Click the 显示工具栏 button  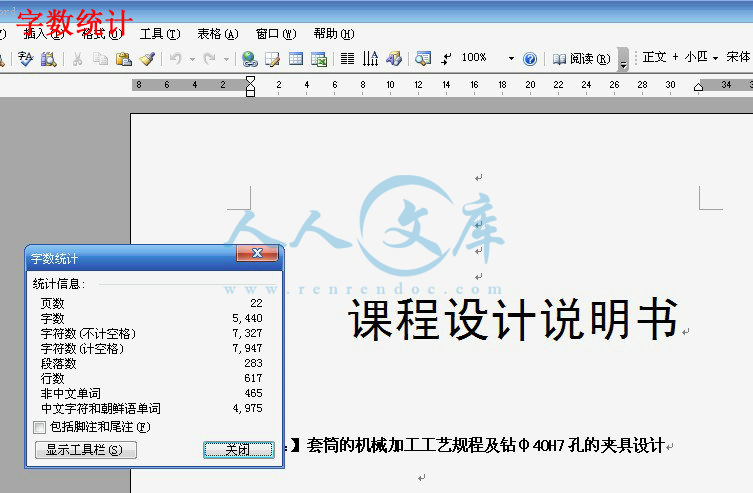point(86,450)
